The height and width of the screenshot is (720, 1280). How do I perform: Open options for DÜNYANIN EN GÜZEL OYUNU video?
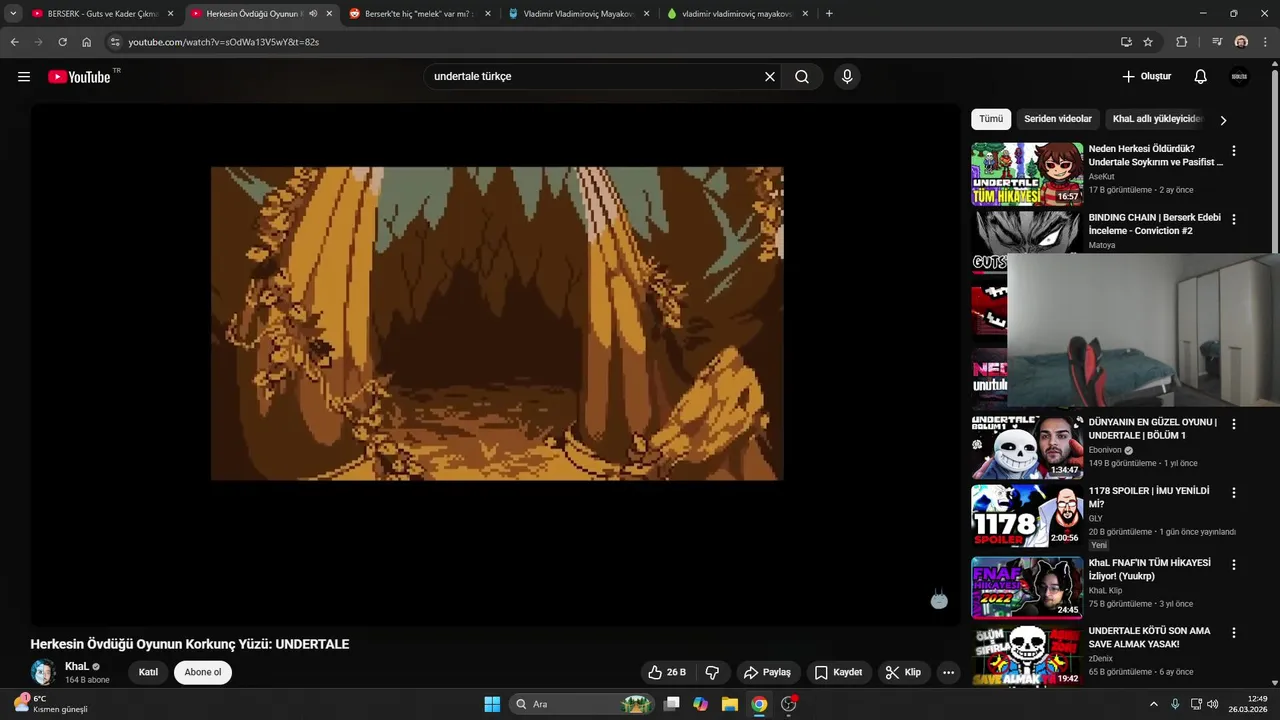[x=1234, y=424]
